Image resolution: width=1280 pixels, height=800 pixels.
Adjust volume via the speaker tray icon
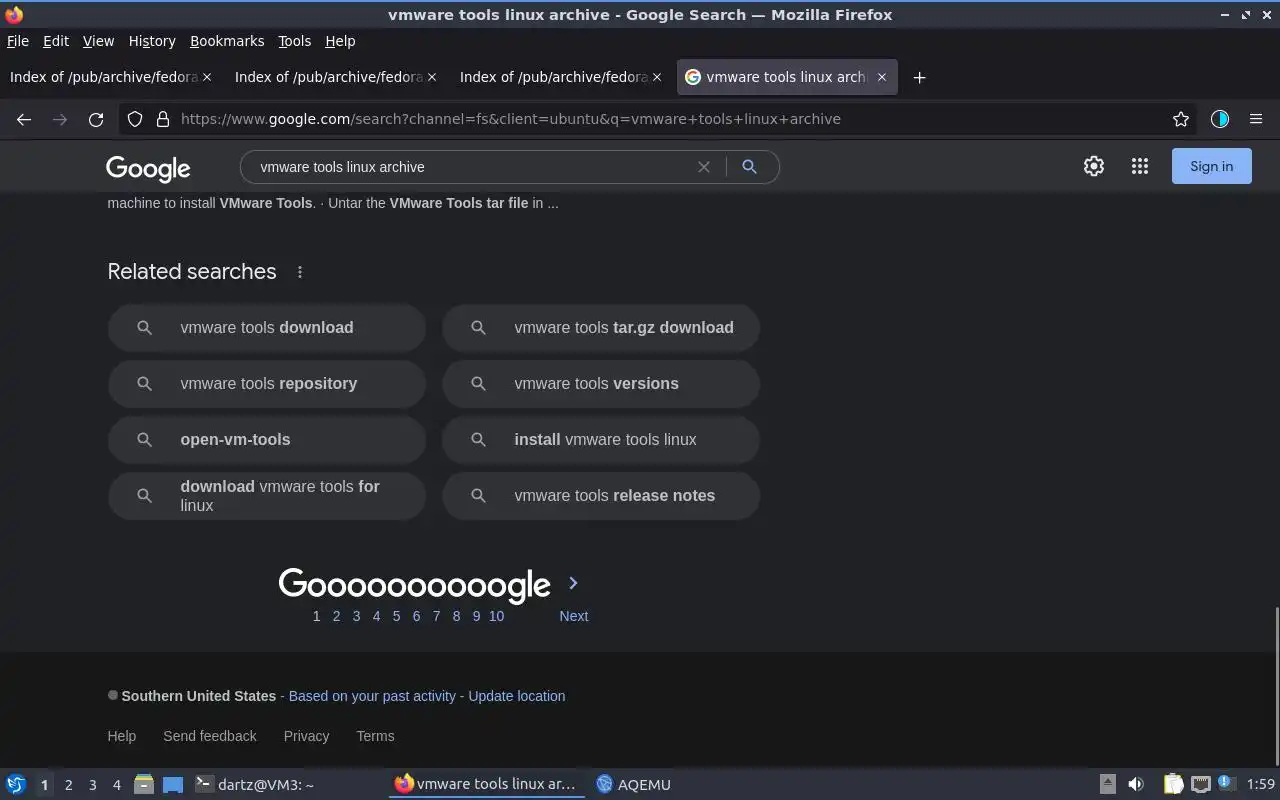[x=1135, y=784]
